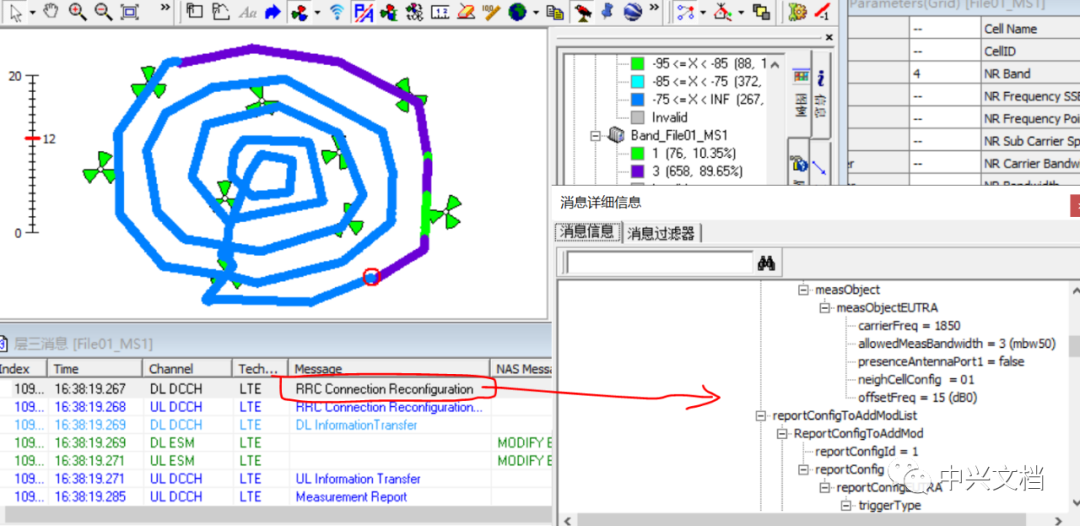Toggle the cell site display icon
Viewport: 1080px width, 526px height.
299,12
